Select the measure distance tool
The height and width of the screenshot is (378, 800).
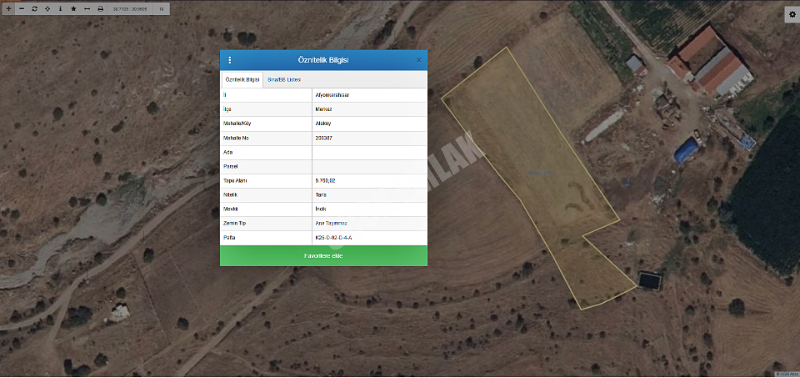point(87,9)
